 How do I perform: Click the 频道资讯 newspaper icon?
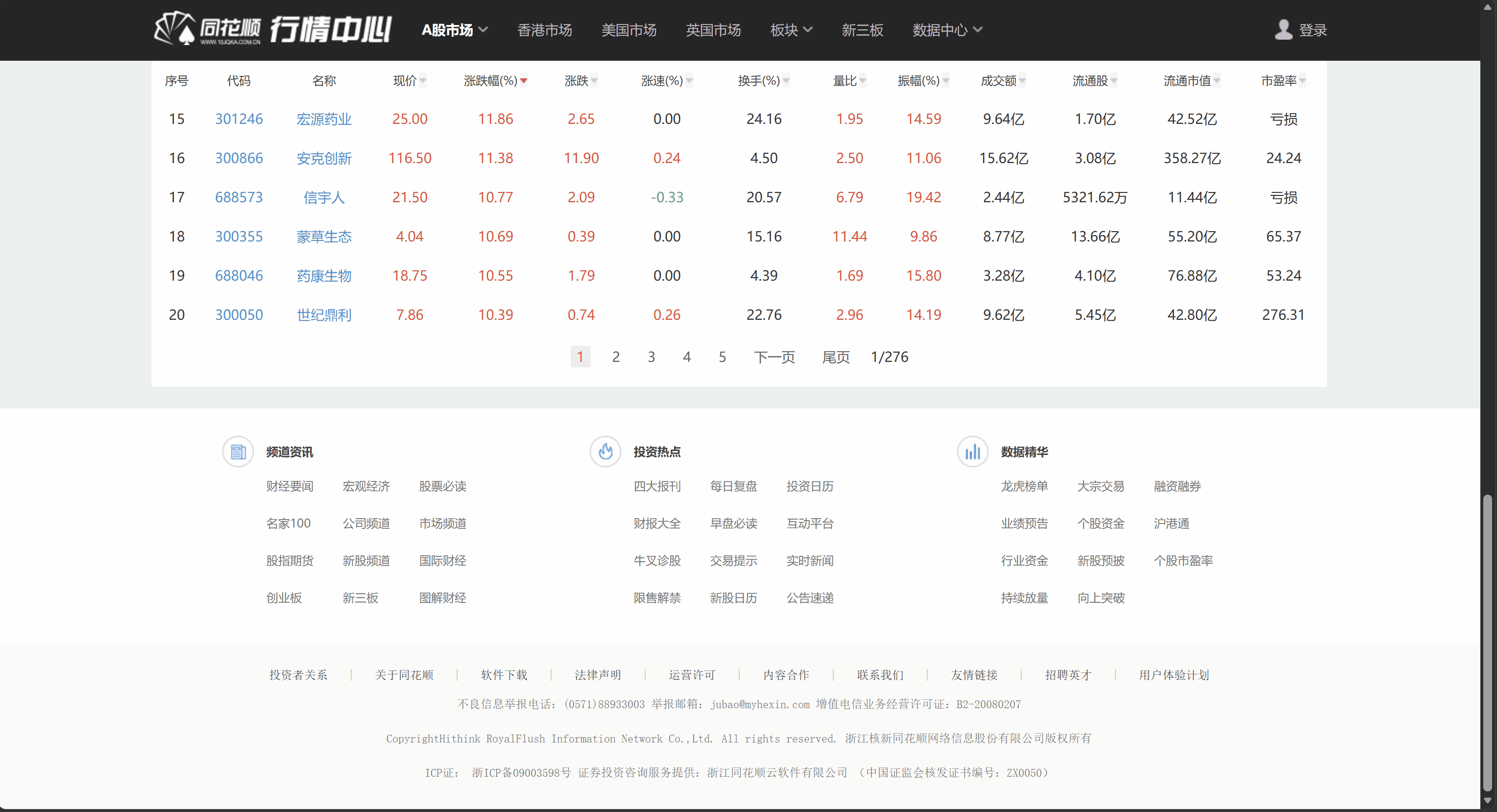tap(238, 452)
